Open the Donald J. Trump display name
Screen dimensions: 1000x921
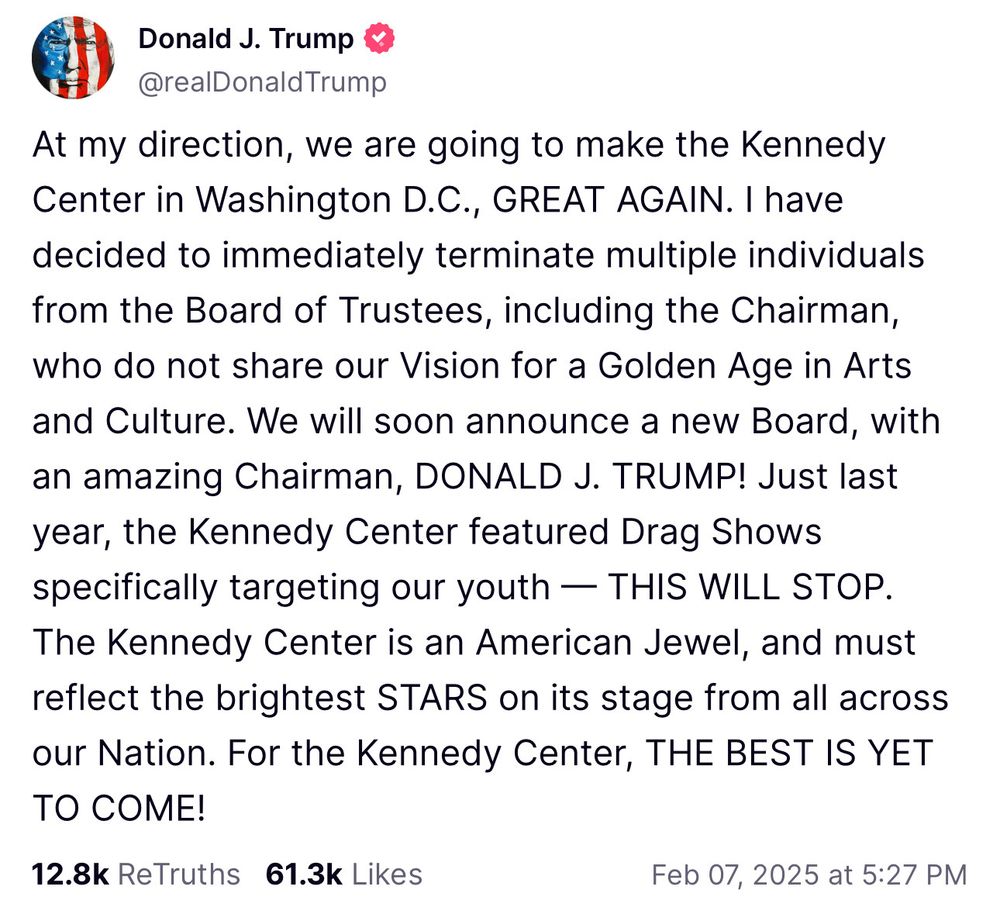pos(246,40)
